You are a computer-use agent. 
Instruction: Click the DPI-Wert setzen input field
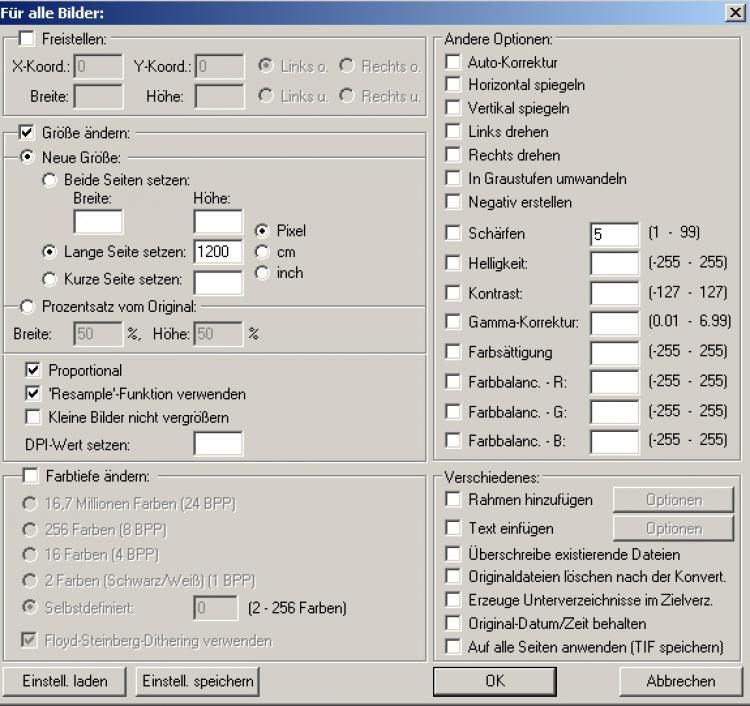click(x=218, y=443)
